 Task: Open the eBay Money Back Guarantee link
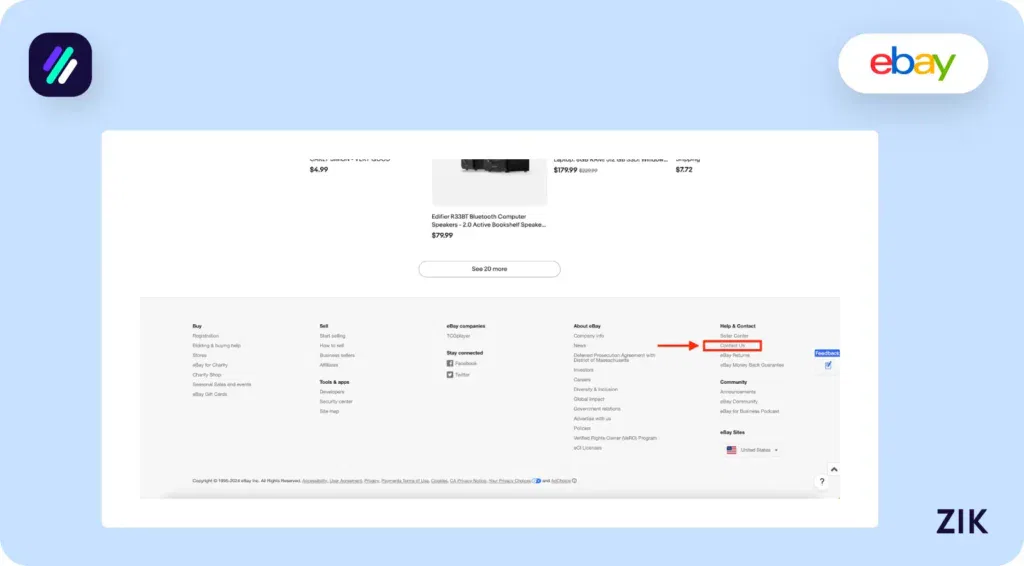click(x=751, y=365)
